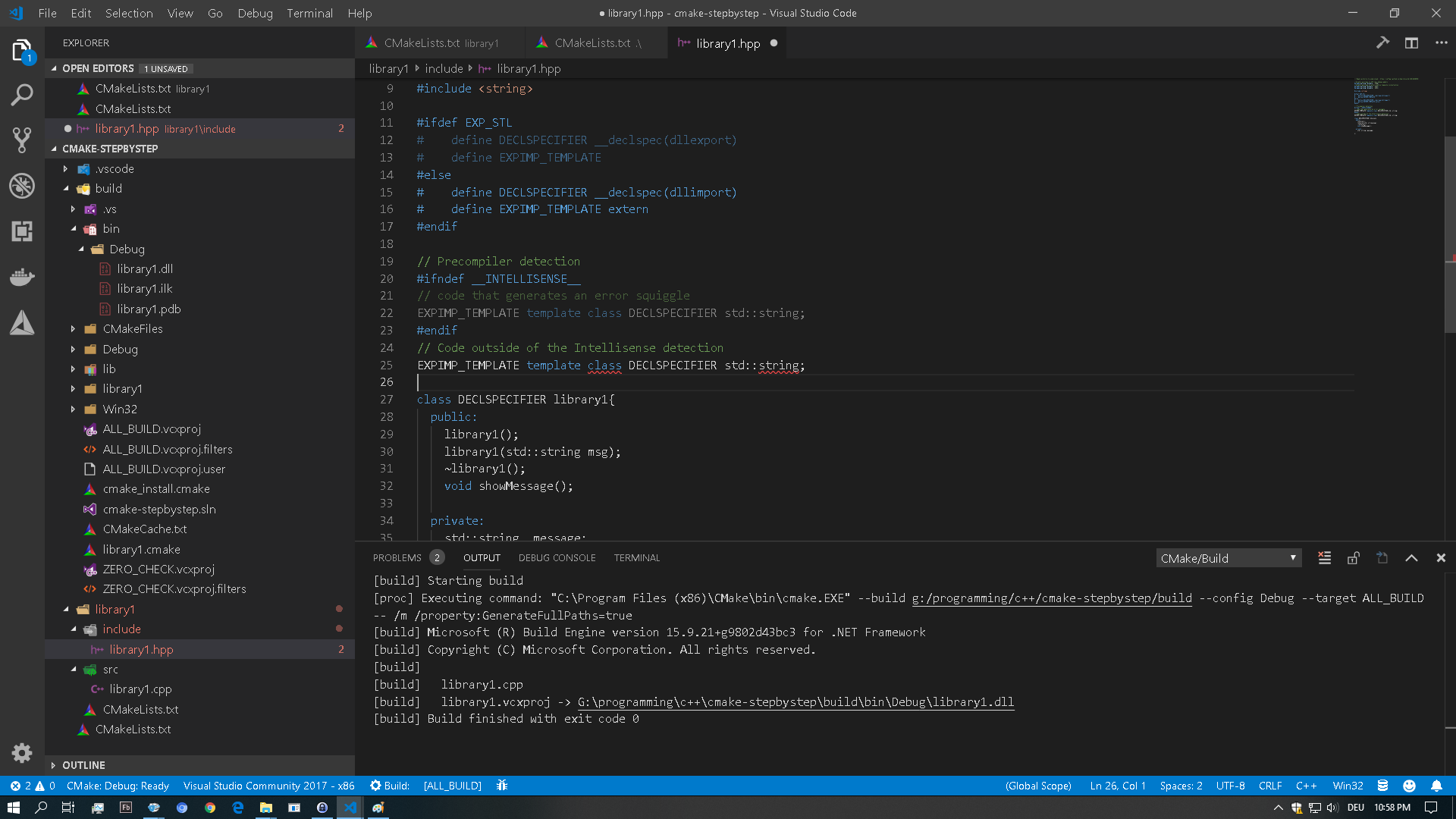Image resolution: width=1456 pixels, height=819 pixels.
Task: Click Visual Studio Community 2017 kit selector
Action: [x=268, y=786]
